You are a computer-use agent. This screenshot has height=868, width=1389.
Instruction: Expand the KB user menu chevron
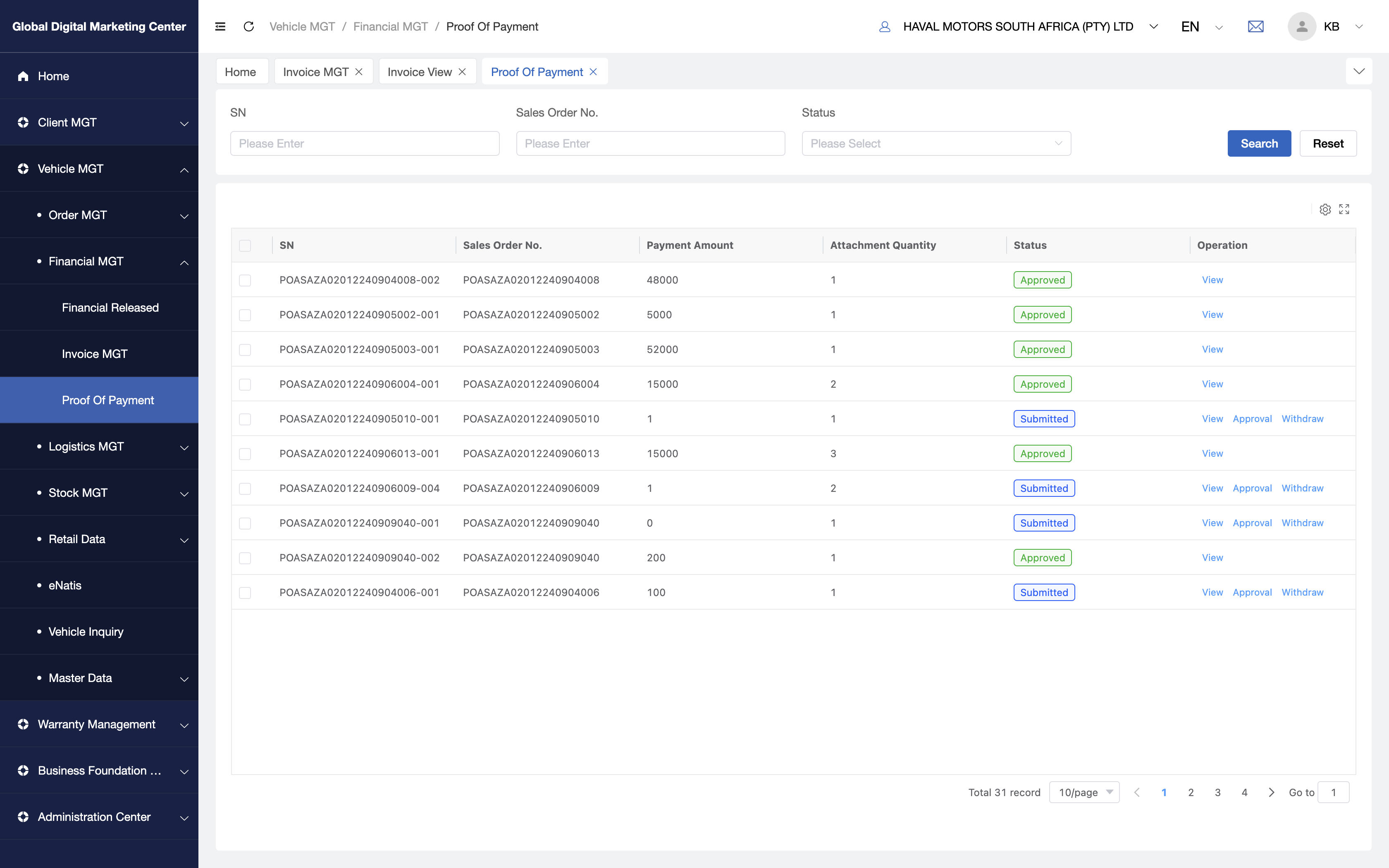click(1358, 26)
